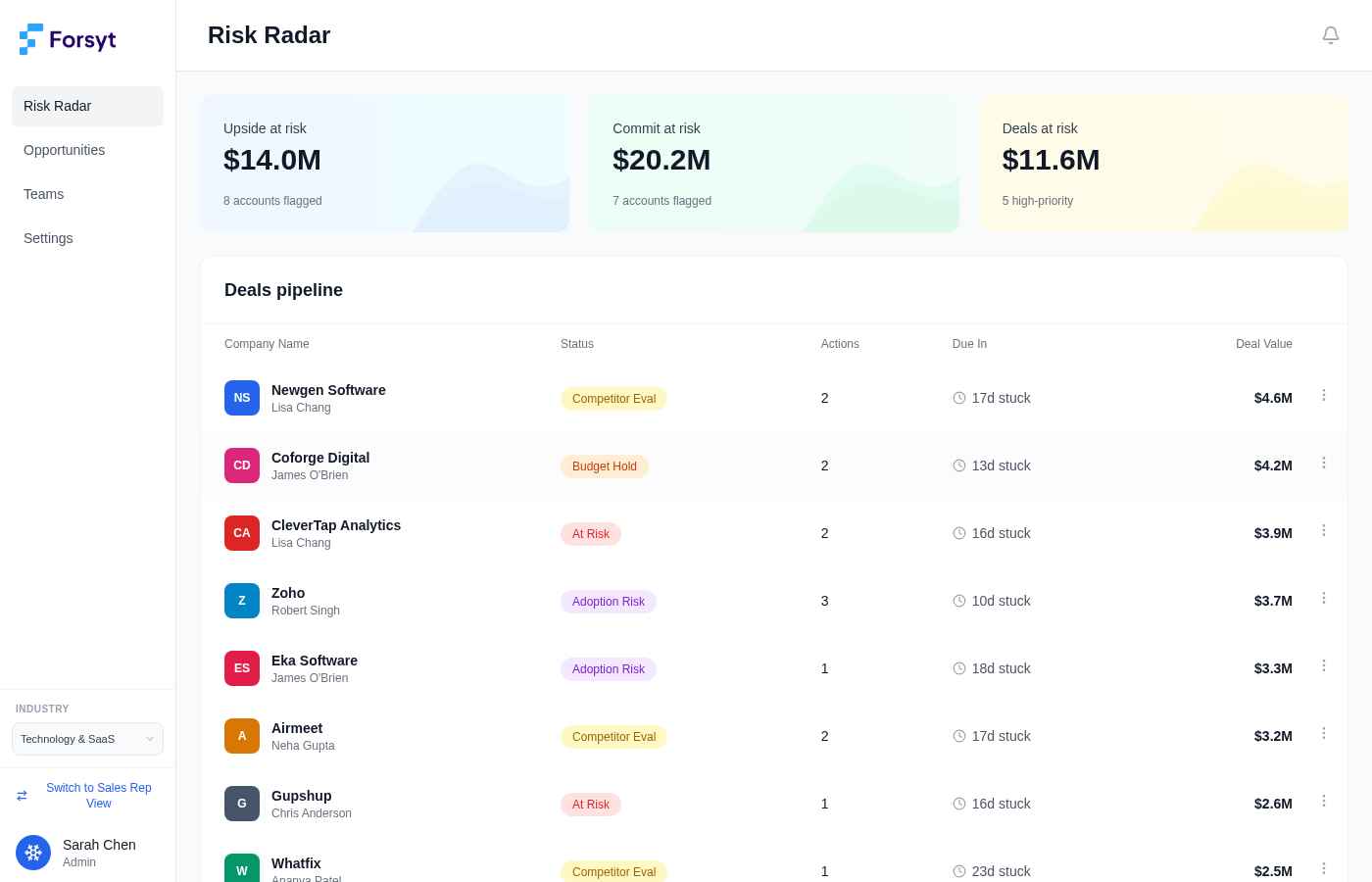
Task: Click the clock icon next to 13d stuck
Action: pos(959,465)
